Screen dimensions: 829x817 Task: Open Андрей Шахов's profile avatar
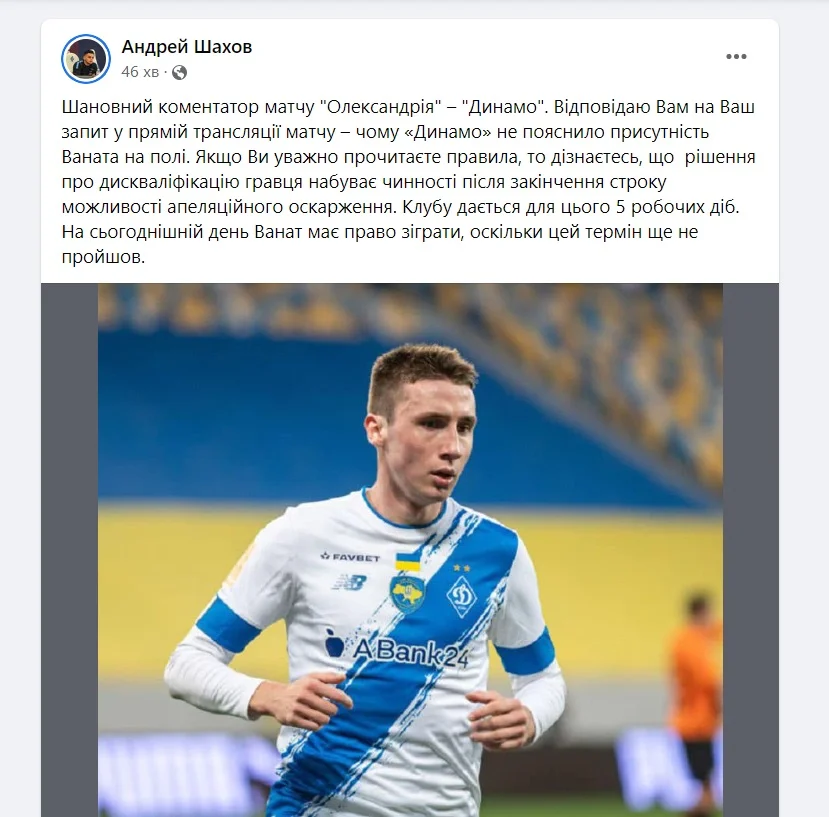point(86,59)
